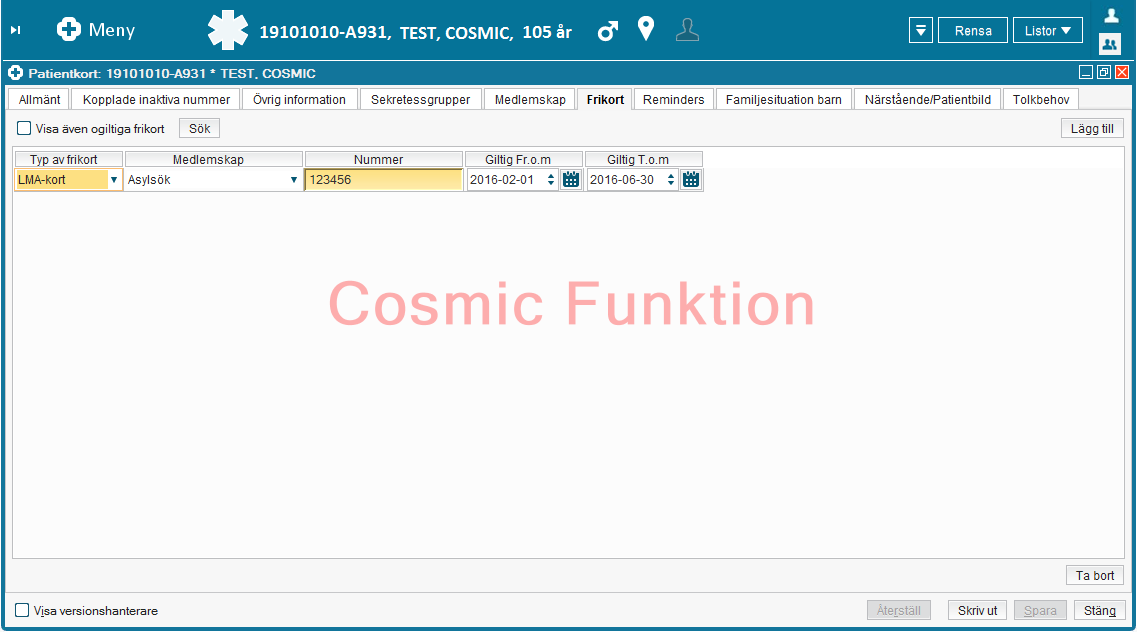Click the Patientkort window title icon
Screen dimensions: 1137x632
(x=15, y=73)
